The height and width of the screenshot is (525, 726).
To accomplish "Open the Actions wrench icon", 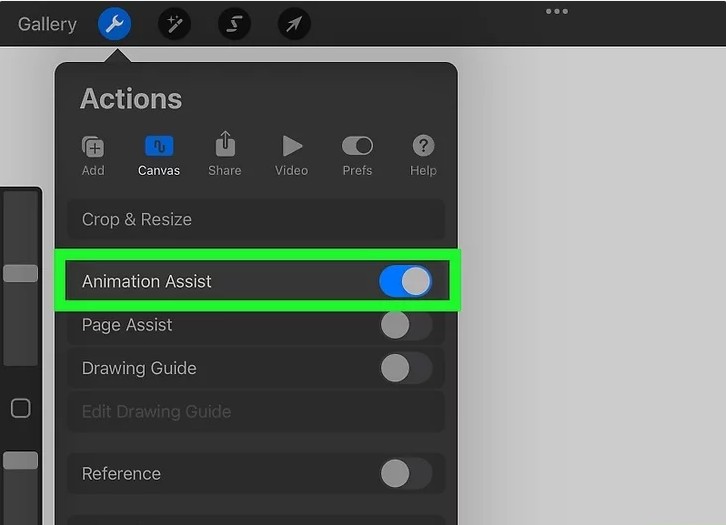I will 114,24.
